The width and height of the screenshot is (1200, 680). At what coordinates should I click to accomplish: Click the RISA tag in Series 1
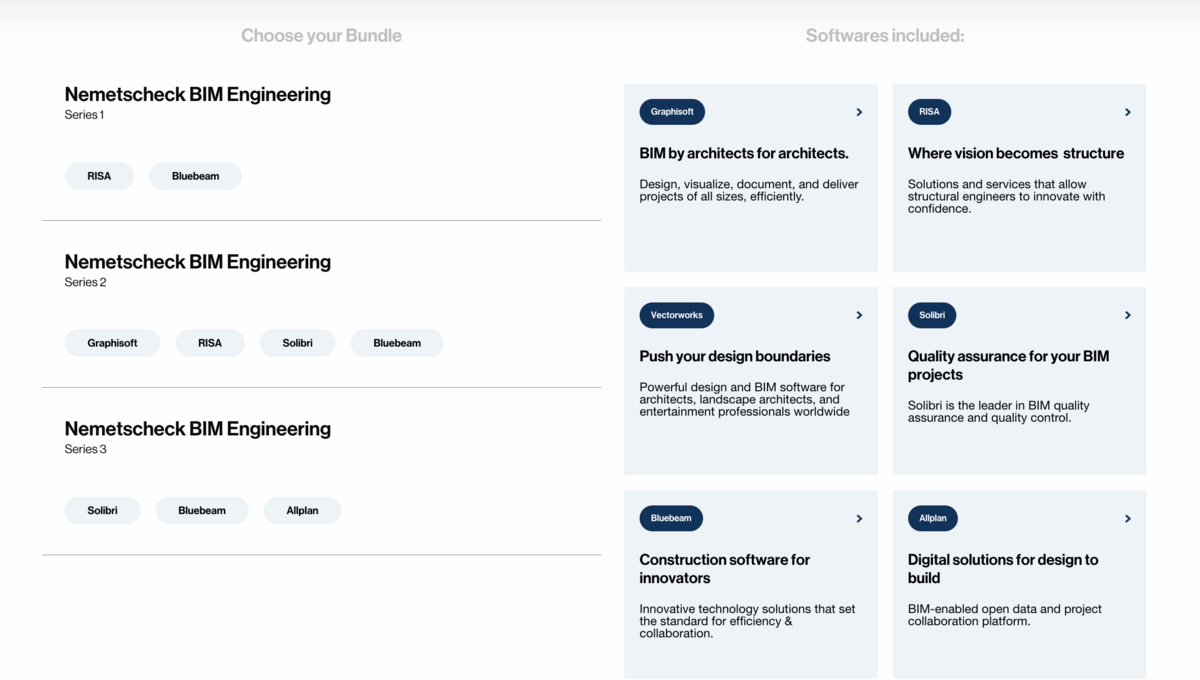pyautogui.click(x=99, y=176)
